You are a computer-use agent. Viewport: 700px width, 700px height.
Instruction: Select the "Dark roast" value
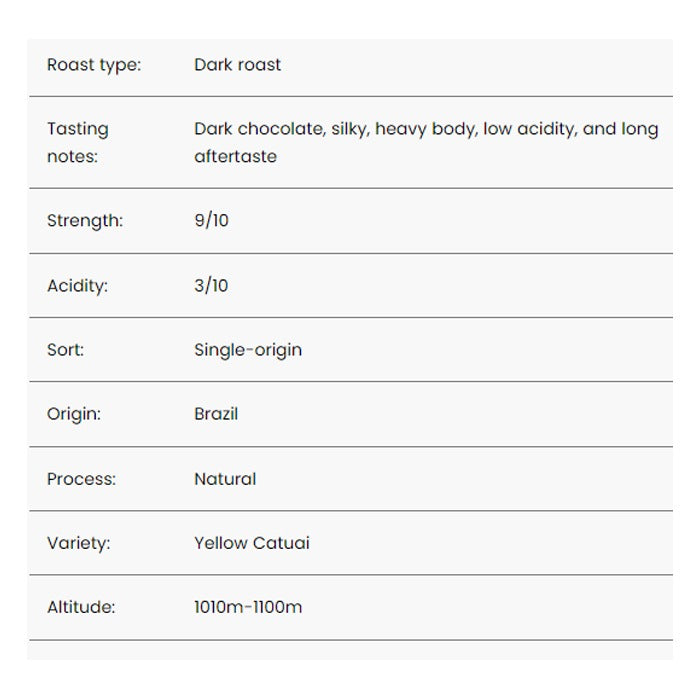[237, 65]
